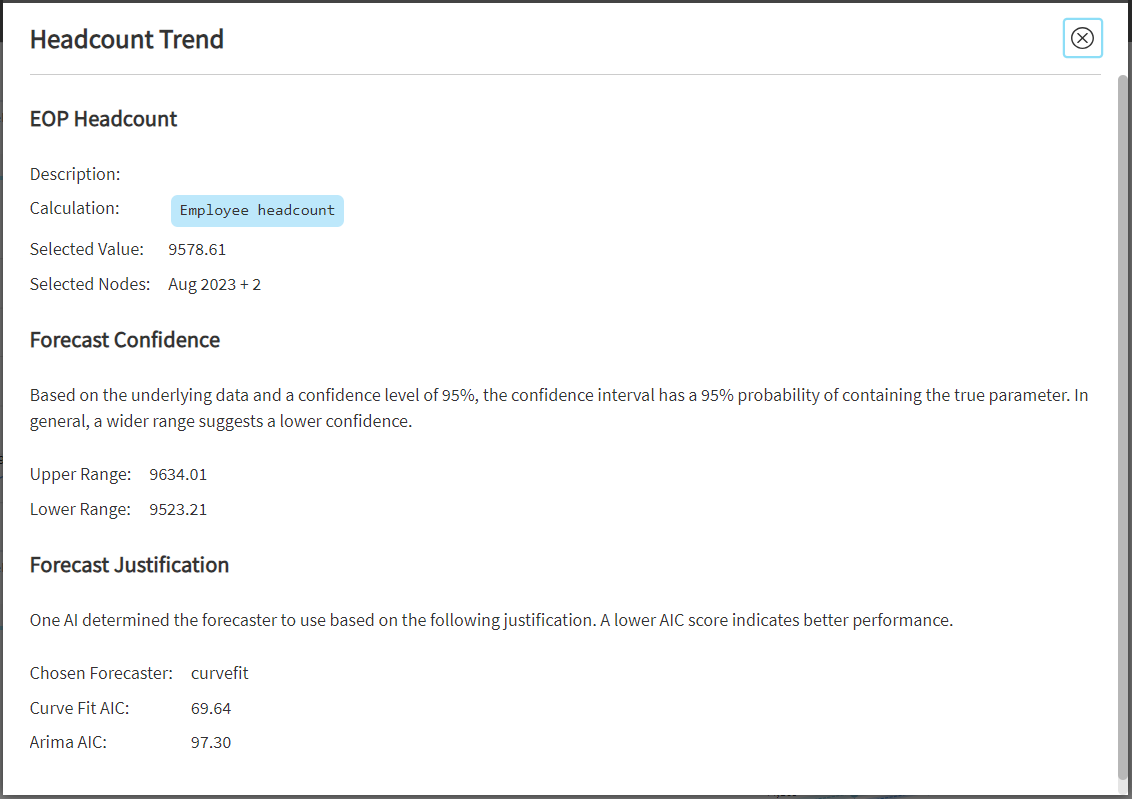1132x799 pixels.
Task: Click the Selected Nodes label
Action: coord(90,284)
